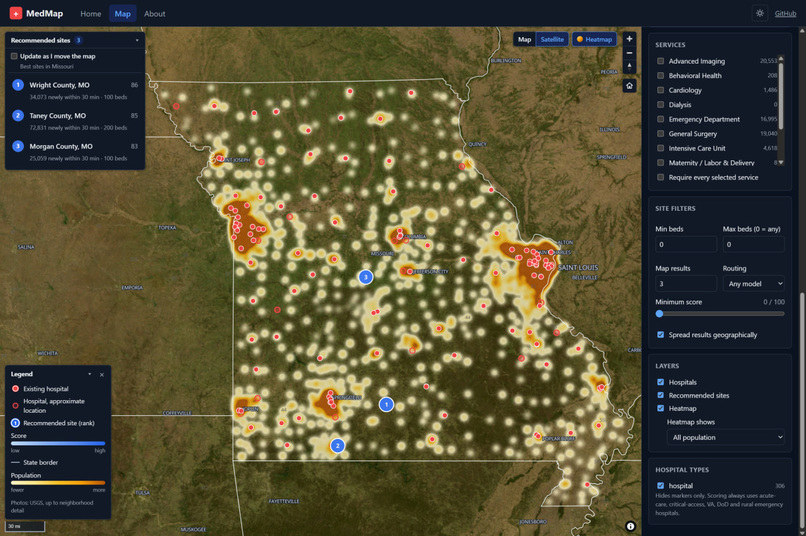Click rank 3 badge beside Morgan County
The width and height of the screenshot is (806, 536).
pos(18,146)
